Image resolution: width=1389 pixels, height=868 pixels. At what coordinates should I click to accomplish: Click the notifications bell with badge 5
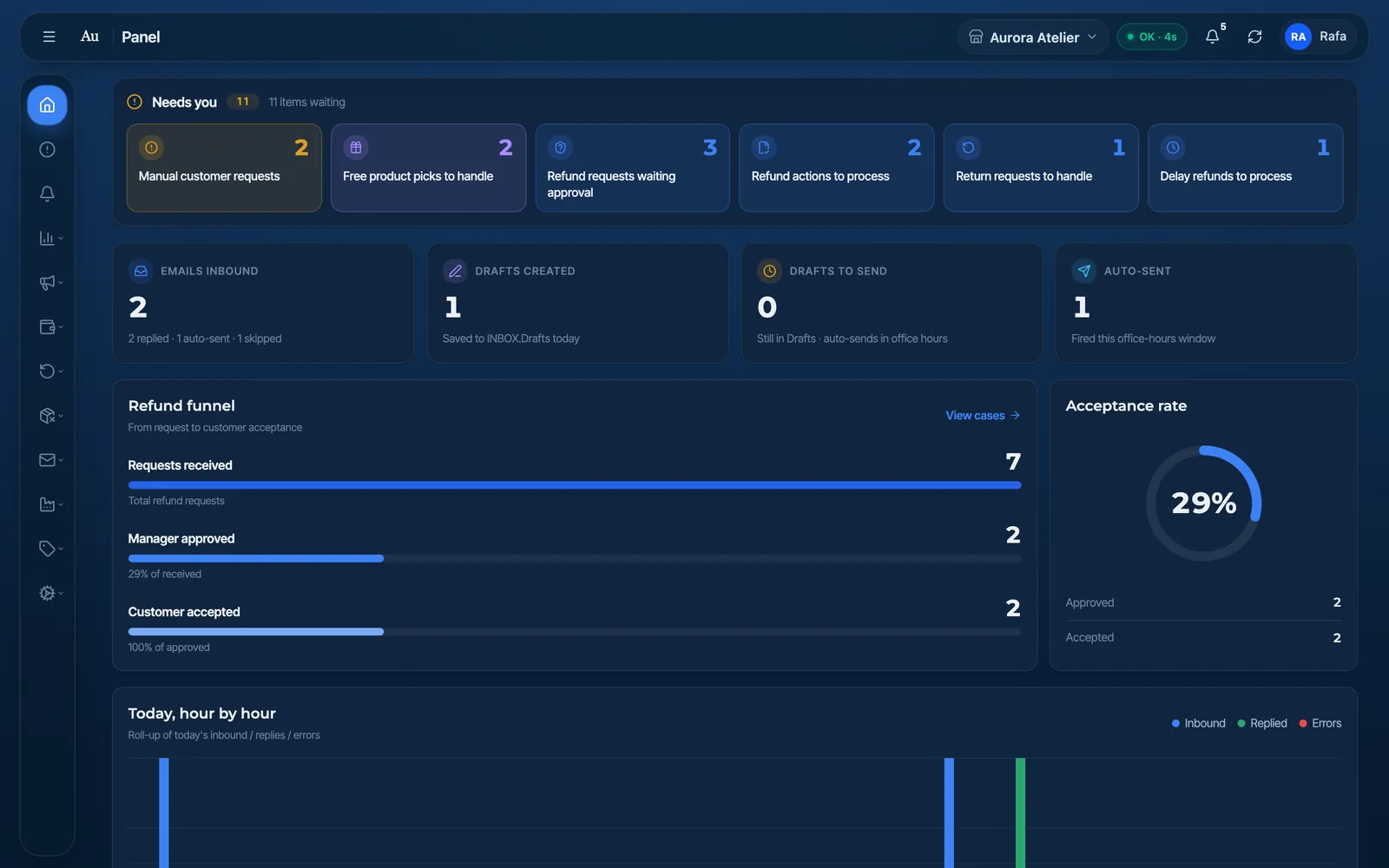1213,36
